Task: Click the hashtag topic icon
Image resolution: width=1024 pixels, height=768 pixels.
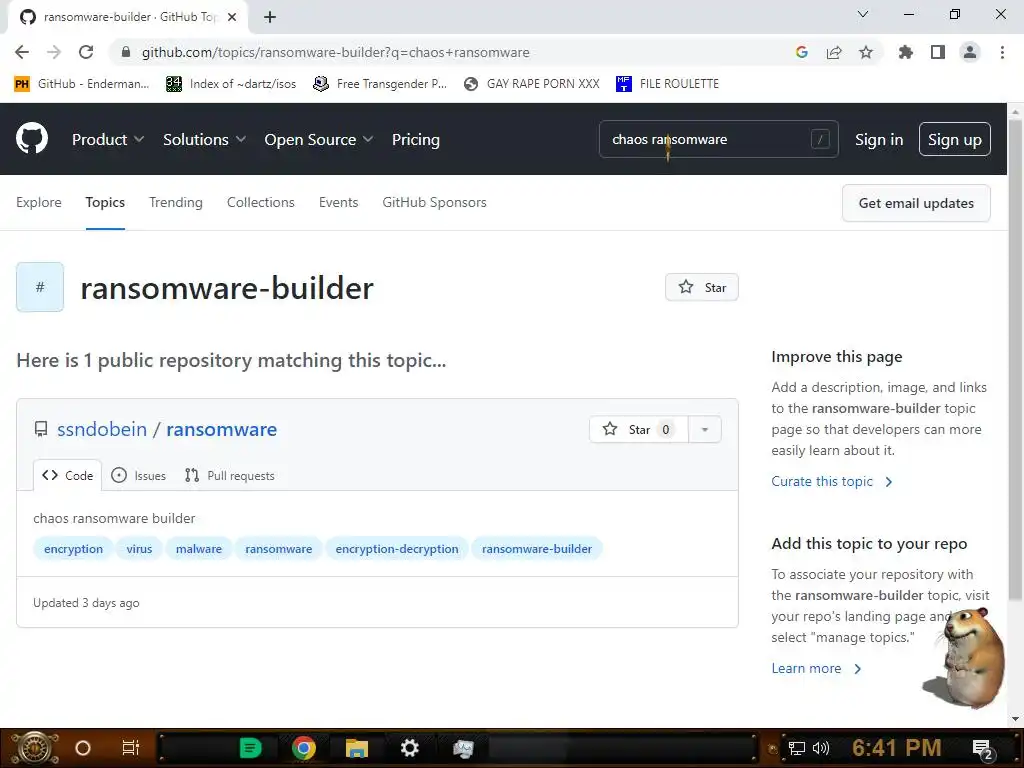Action: 40,287
